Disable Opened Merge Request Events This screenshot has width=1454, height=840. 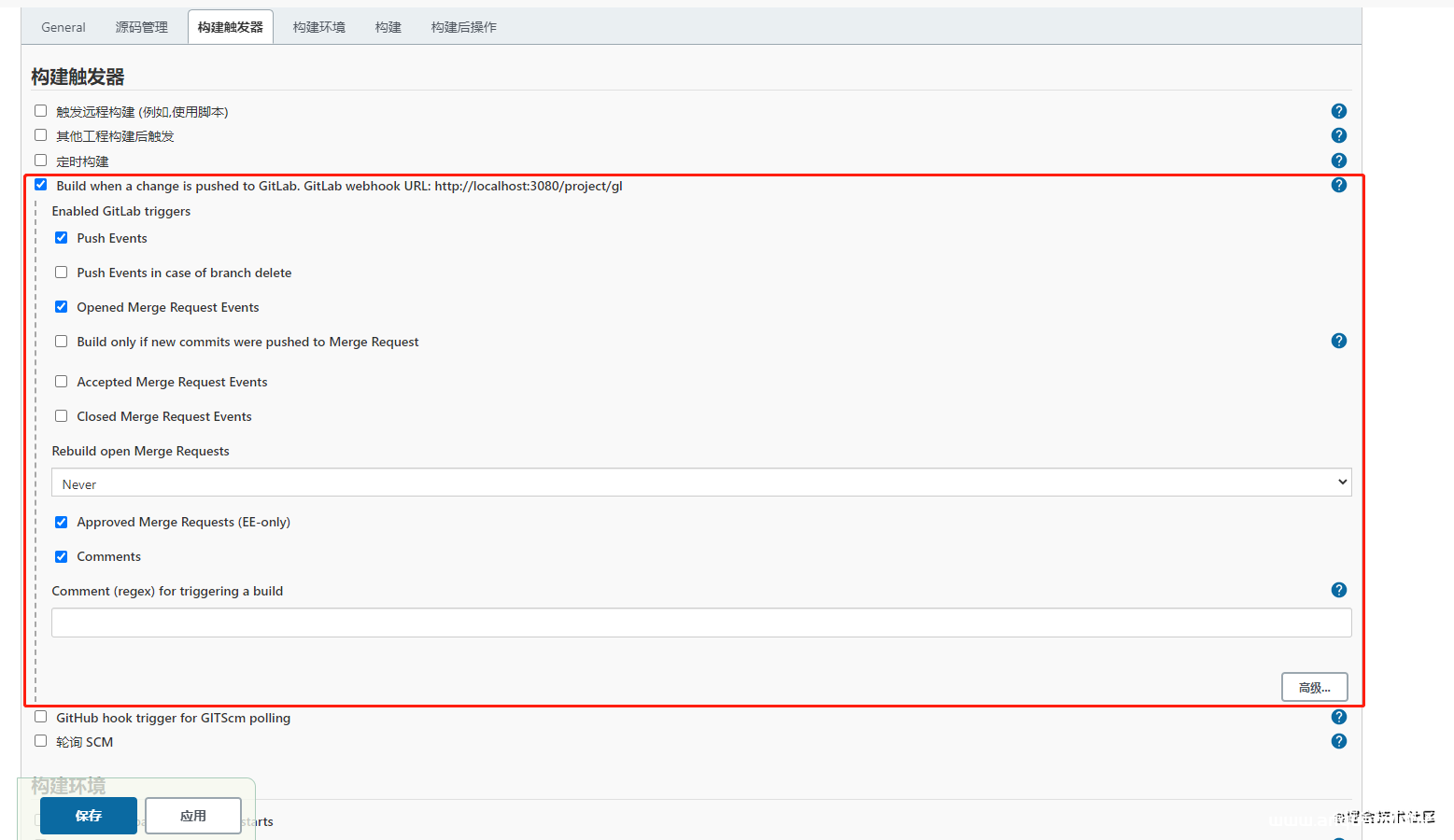(61, 306)
